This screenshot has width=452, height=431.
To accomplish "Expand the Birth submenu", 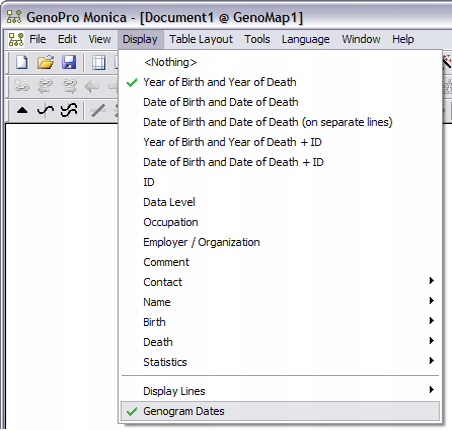I will [x=280, y=322].
